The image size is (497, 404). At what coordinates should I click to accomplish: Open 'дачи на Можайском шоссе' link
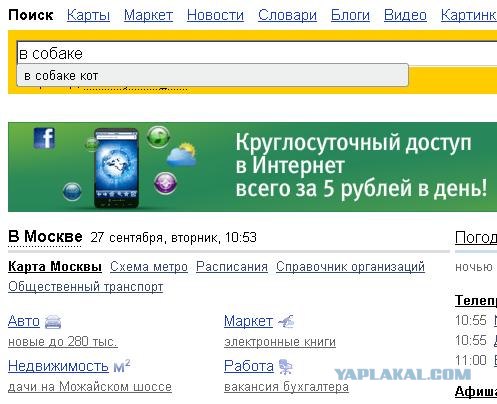[90, 387]
